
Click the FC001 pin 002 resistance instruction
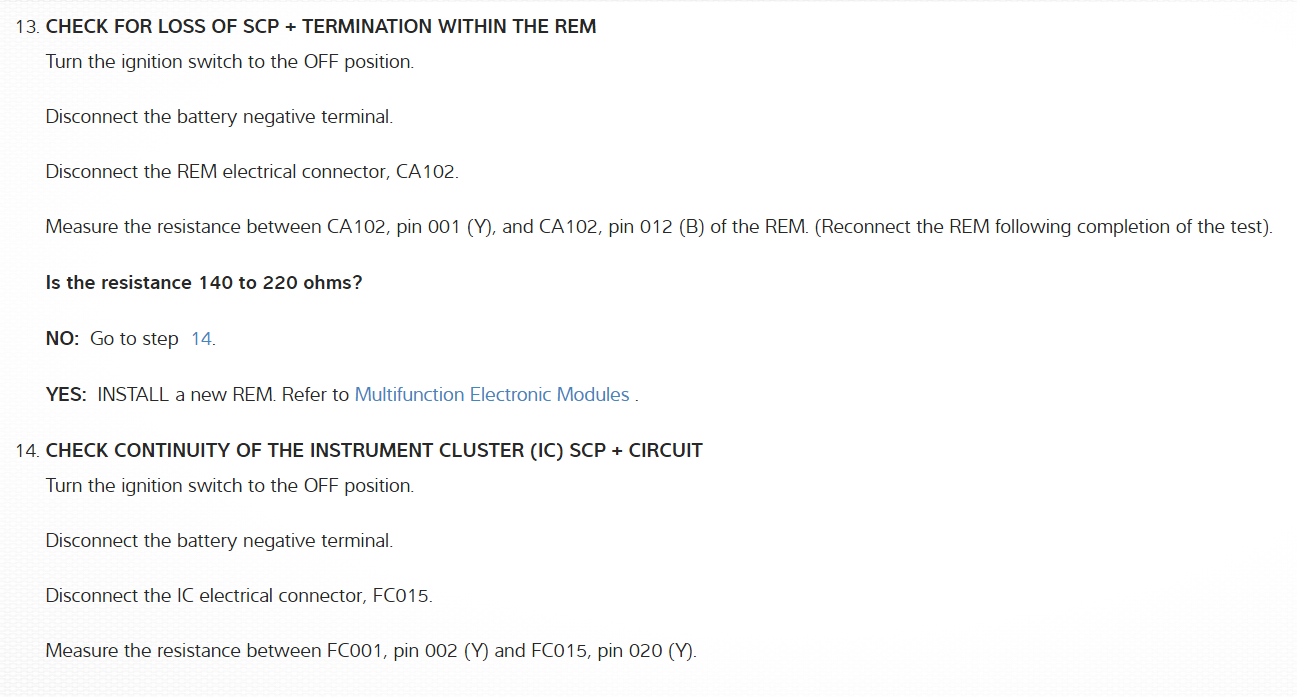(x=371, y=651)
